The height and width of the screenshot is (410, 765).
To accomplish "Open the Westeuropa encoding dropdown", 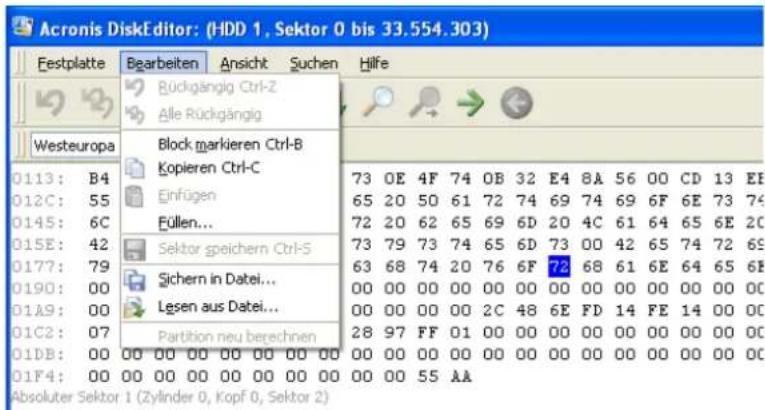I will pyautogui.click(x=75, y=145).
